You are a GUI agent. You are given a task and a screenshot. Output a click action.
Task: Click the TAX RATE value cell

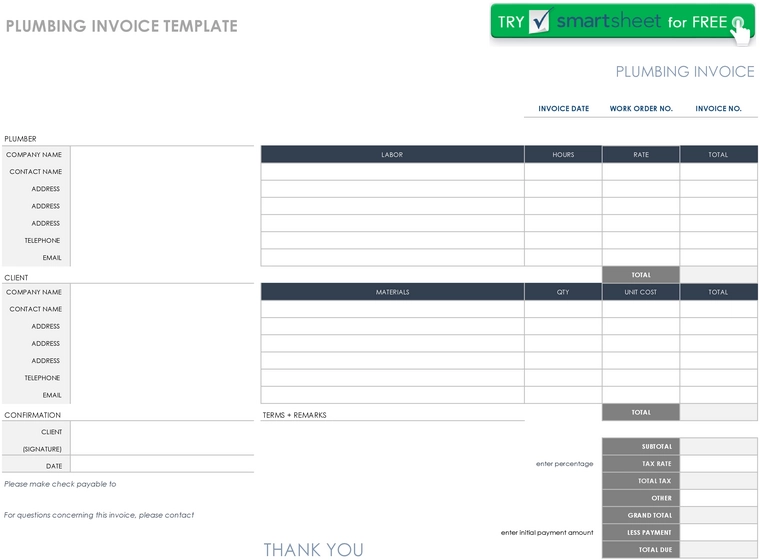(718, 464)
